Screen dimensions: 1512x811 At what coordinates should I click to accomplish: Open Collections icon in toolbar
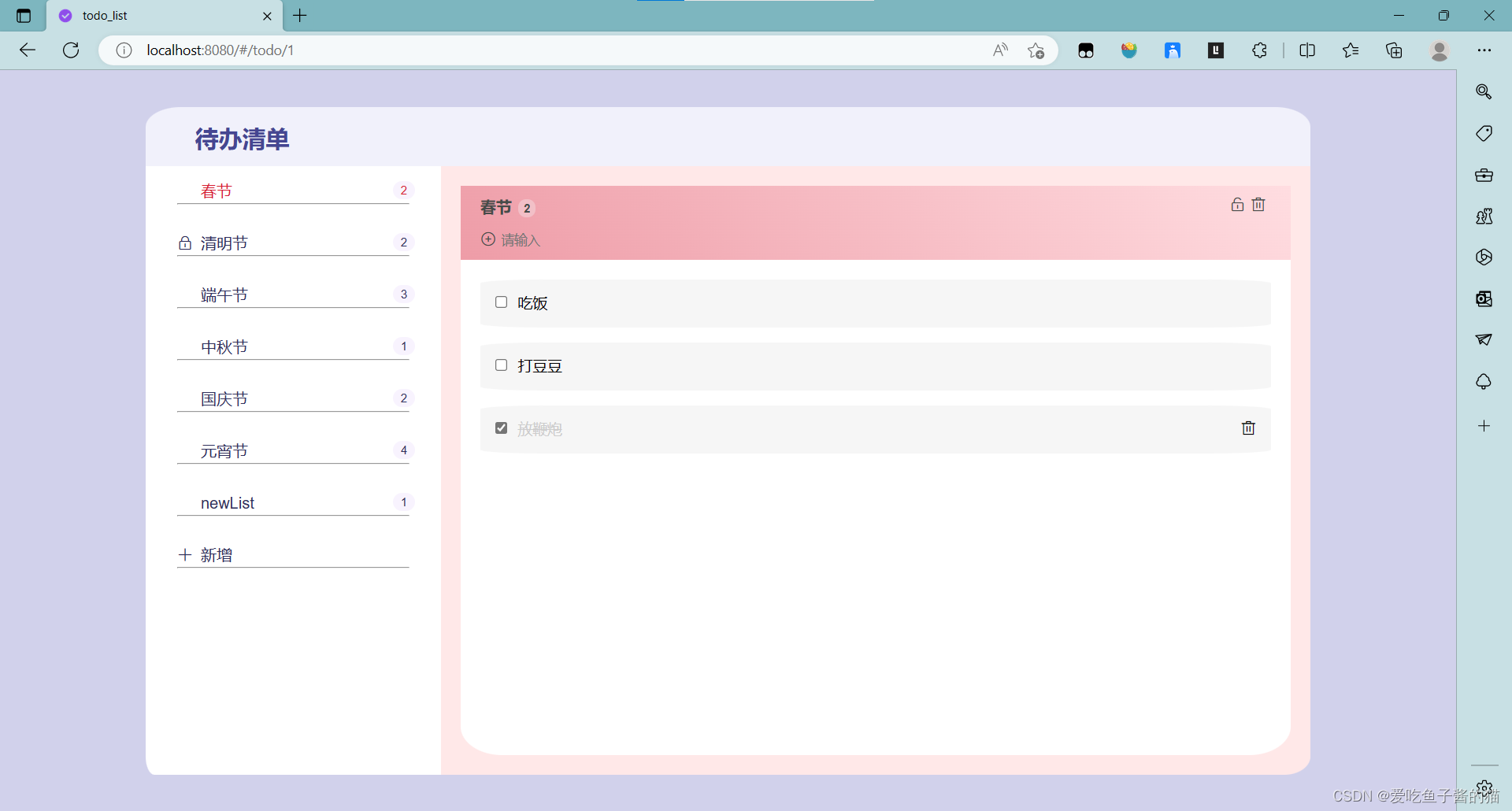pos(1394,50)
